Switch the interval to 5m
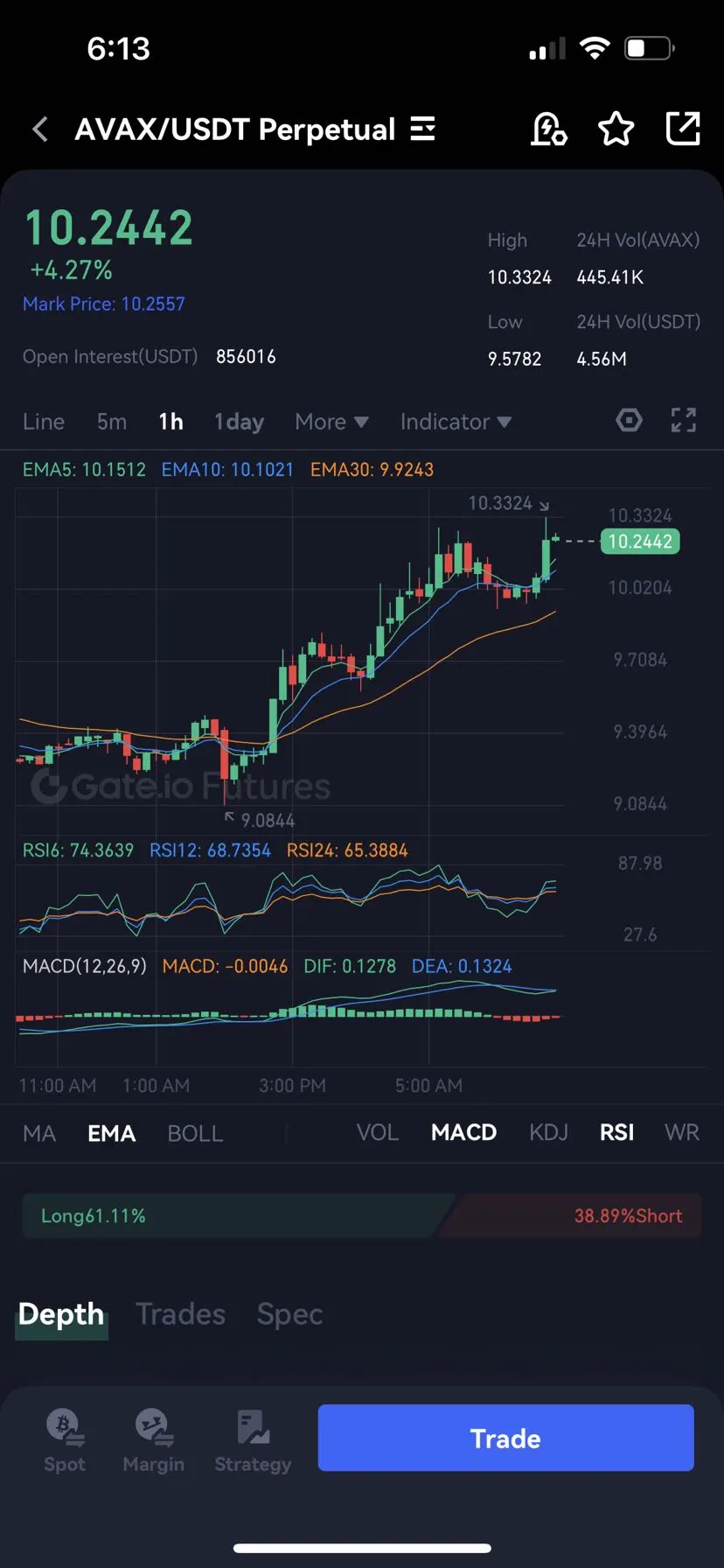Viewport: 724px width, 1568px height. click(112, 422)
